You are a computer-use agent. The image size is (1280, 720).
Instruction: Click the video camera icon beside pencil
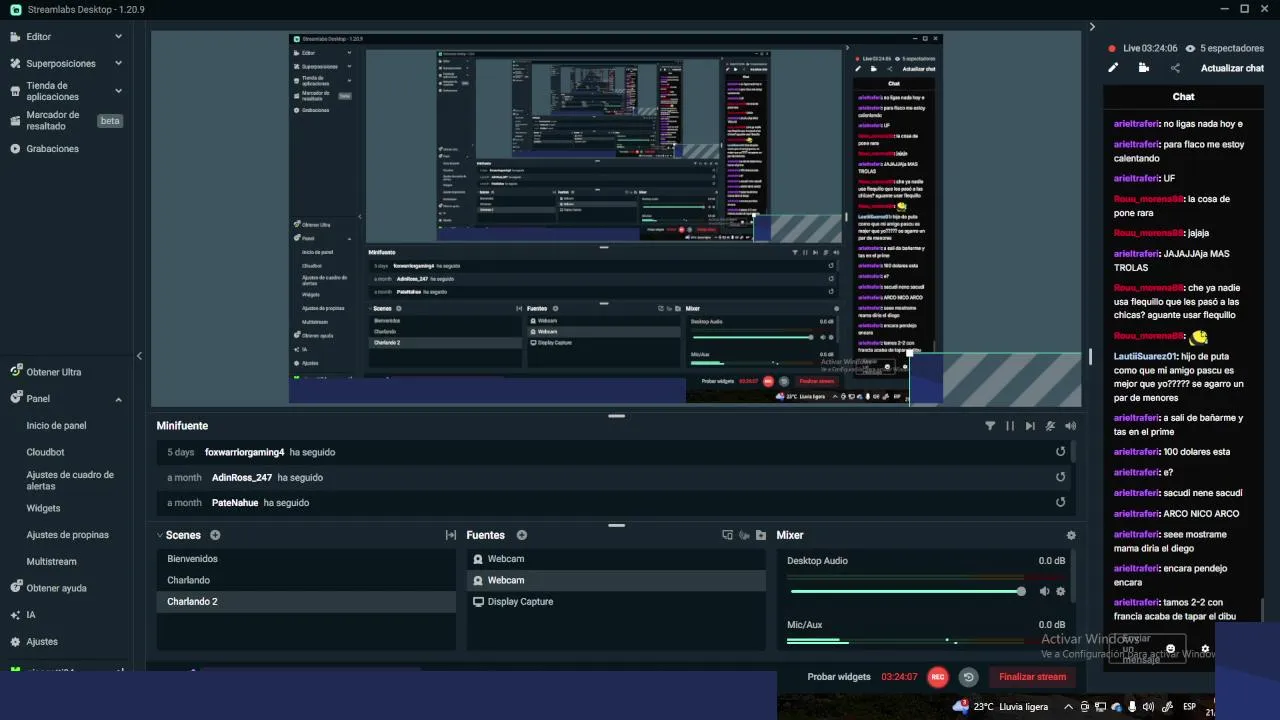click(x=1144, y=68)
